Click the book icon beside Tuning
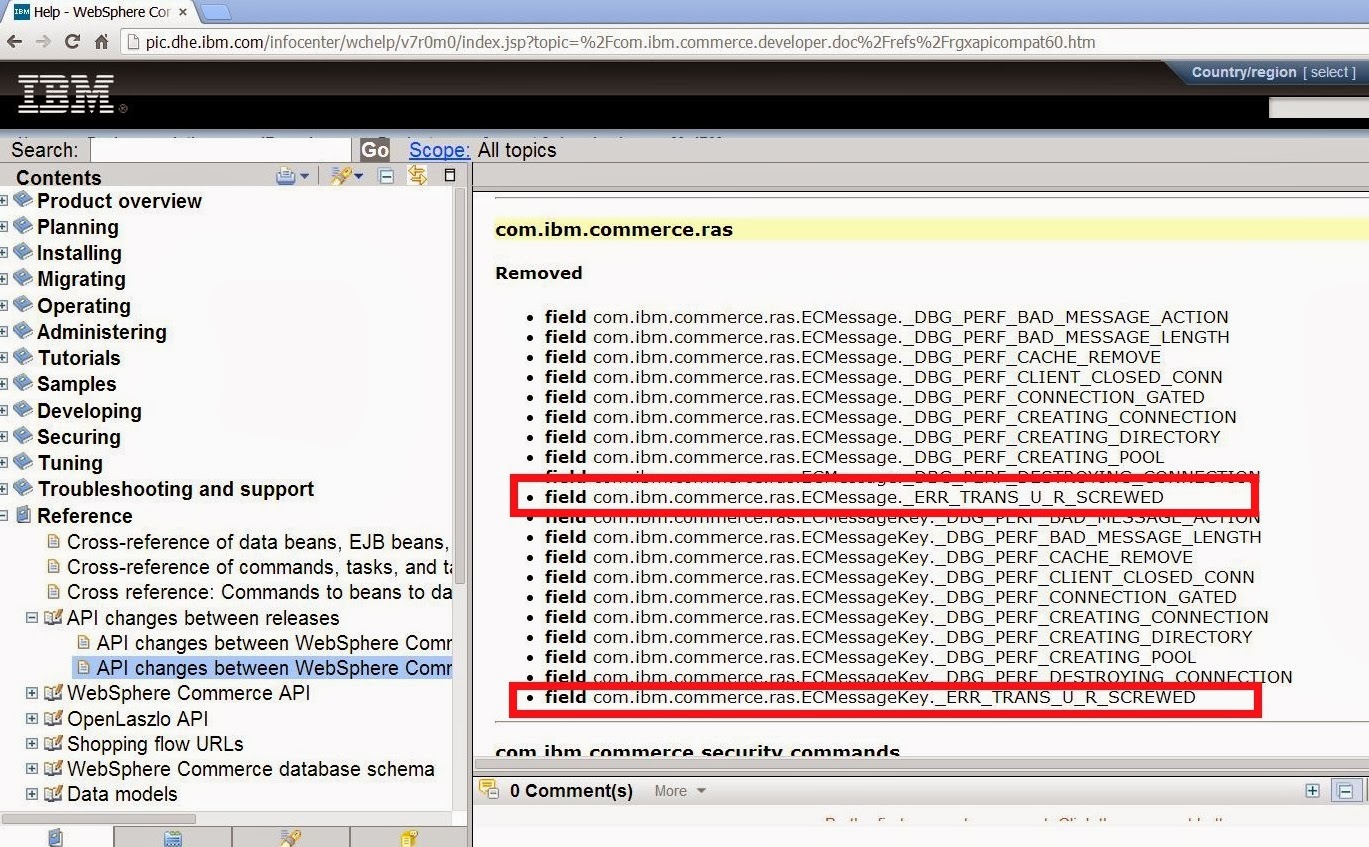The image size is (1369, 847). point(23,462)
